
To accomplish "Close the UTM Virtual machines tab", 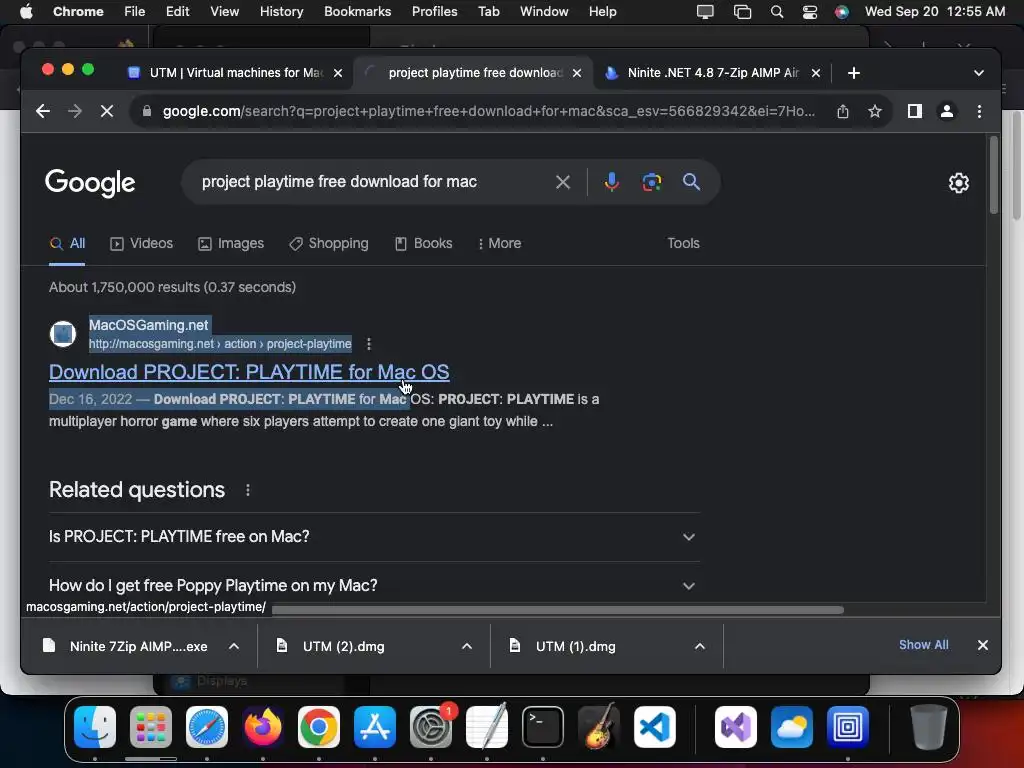I will [x=338, y=73].
